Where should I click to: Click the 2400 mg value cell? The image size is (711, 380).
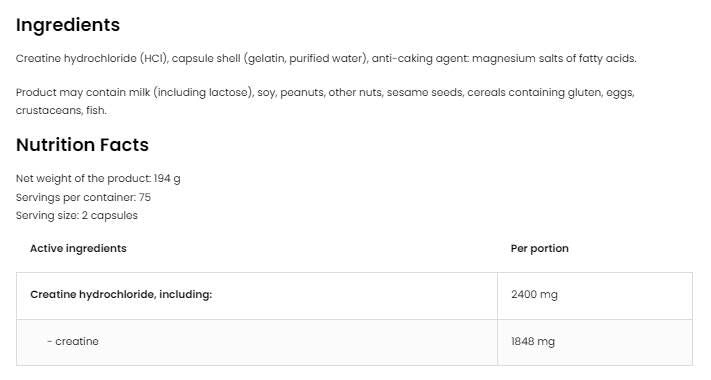tap(595, 295)
